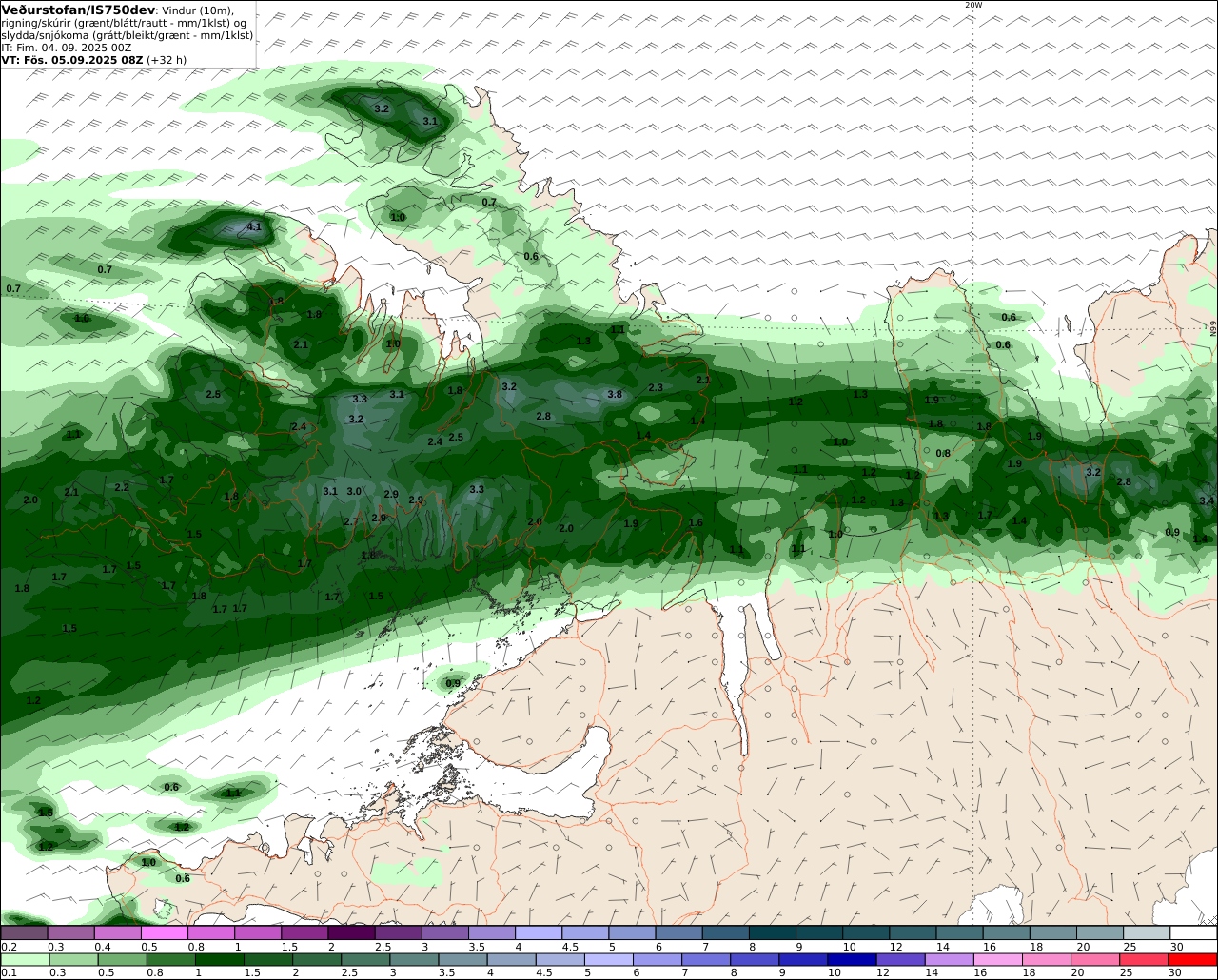Click the 2.3 precipitation value on the map

pyautogui.click(x=656, y=387)
